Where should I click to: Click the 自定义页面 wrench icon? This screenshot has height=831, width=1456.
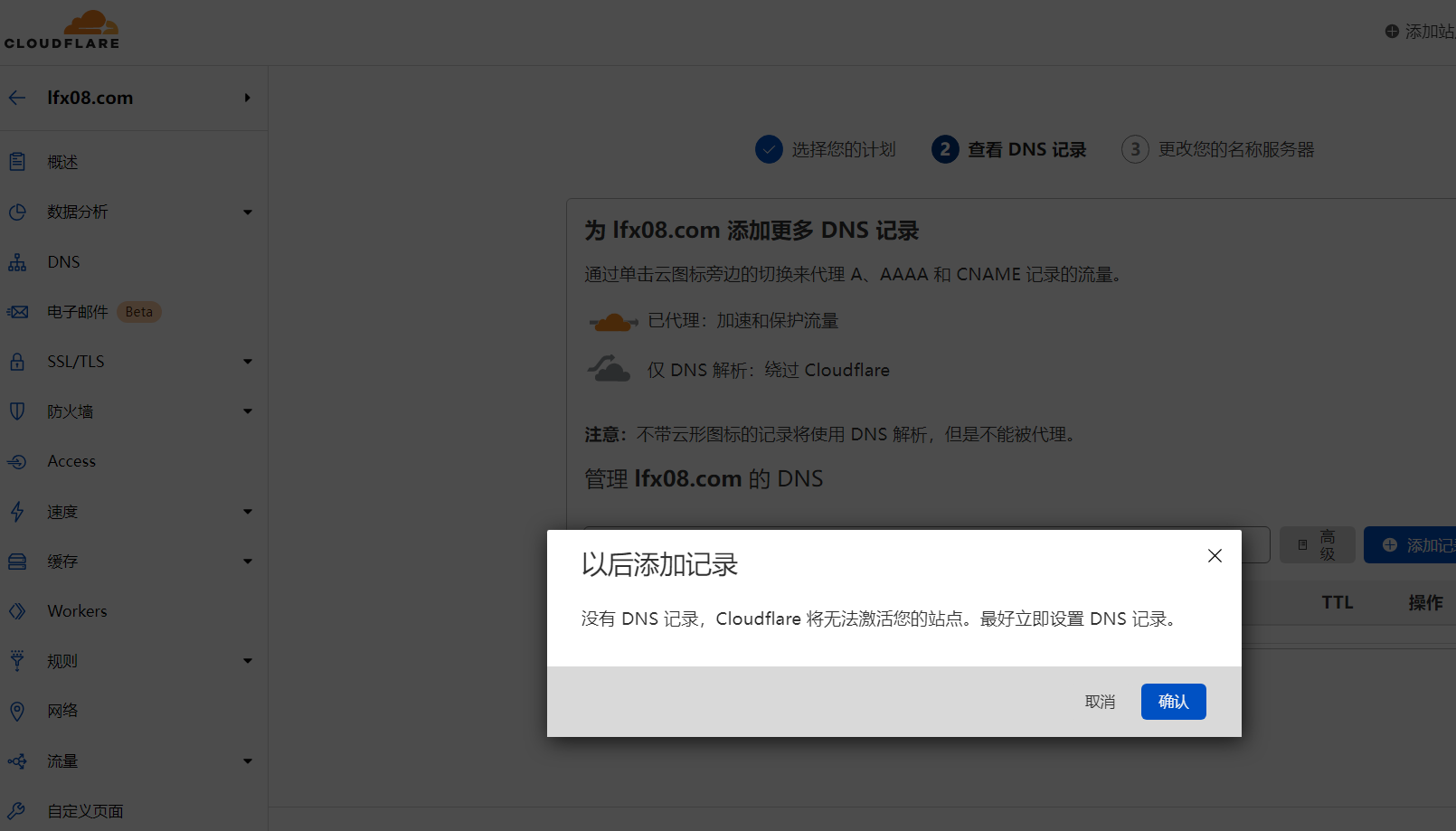(x=17, y=811)
